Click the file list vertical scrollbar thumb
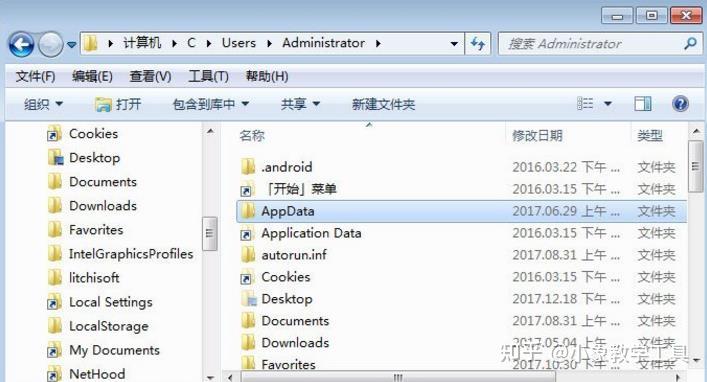 pos(696,166)
